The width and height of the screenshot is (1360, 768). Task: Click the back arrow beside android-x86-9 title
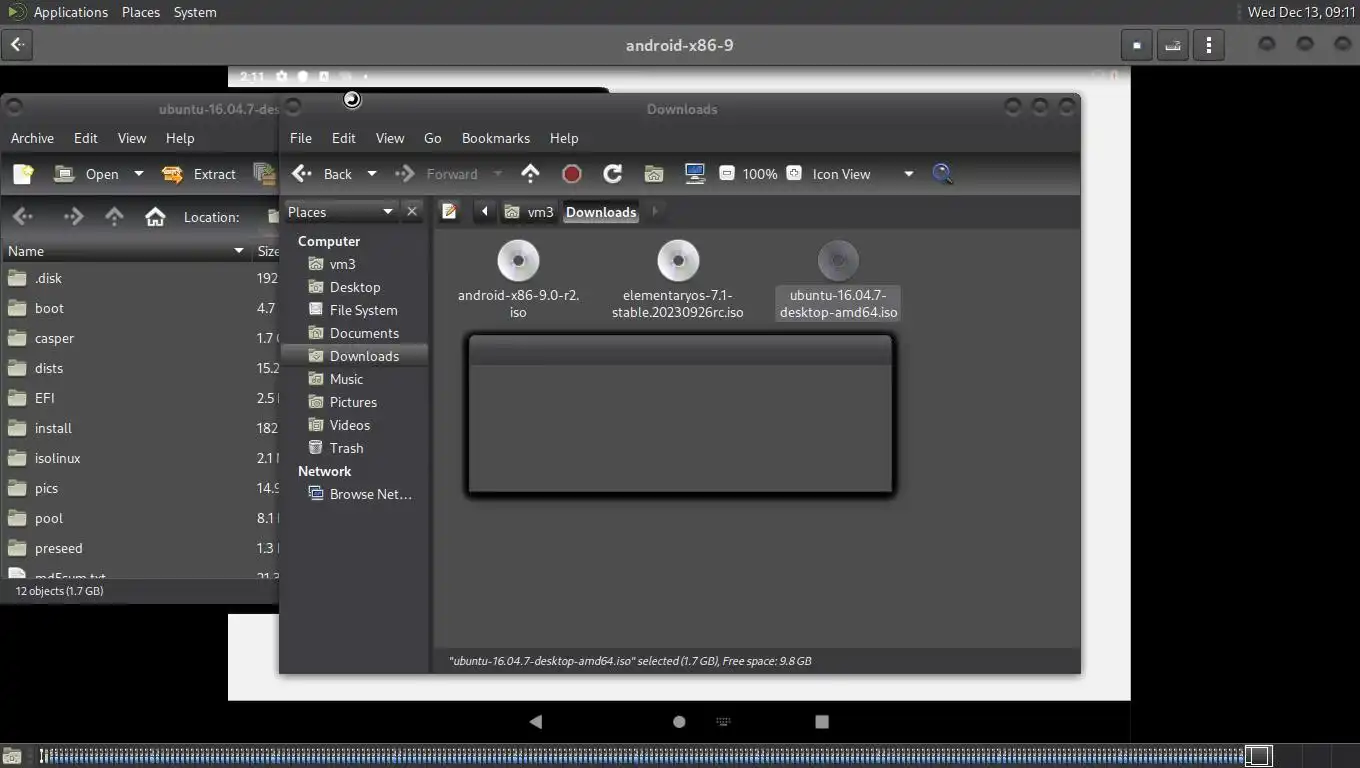tap(18, 45)
